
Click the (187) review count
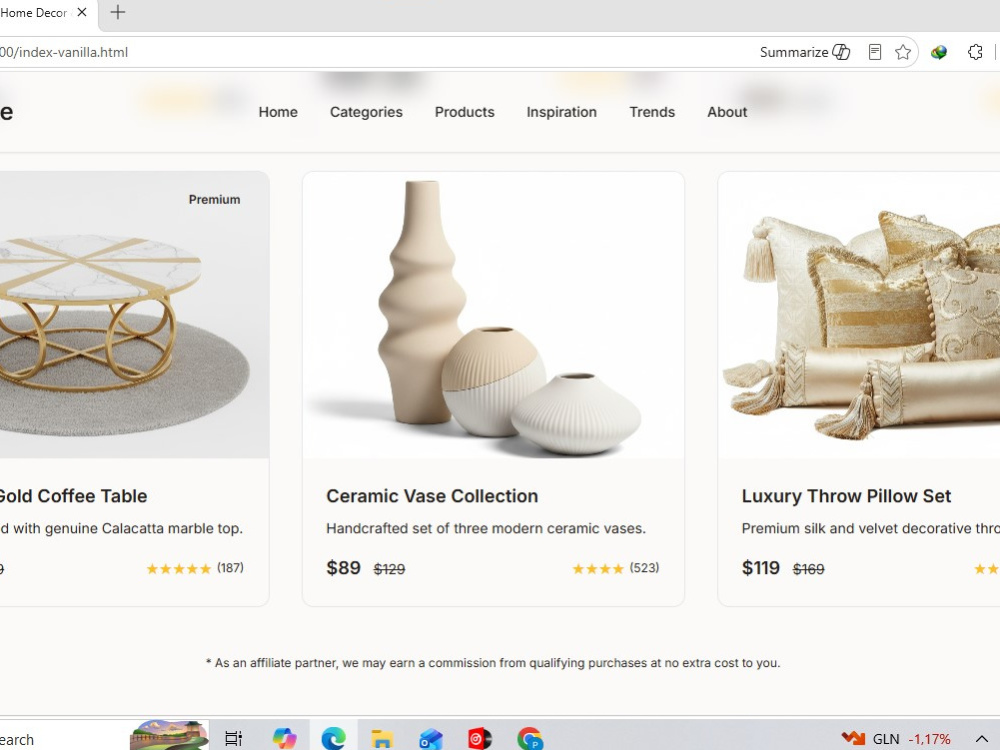(x=230, y=568)
